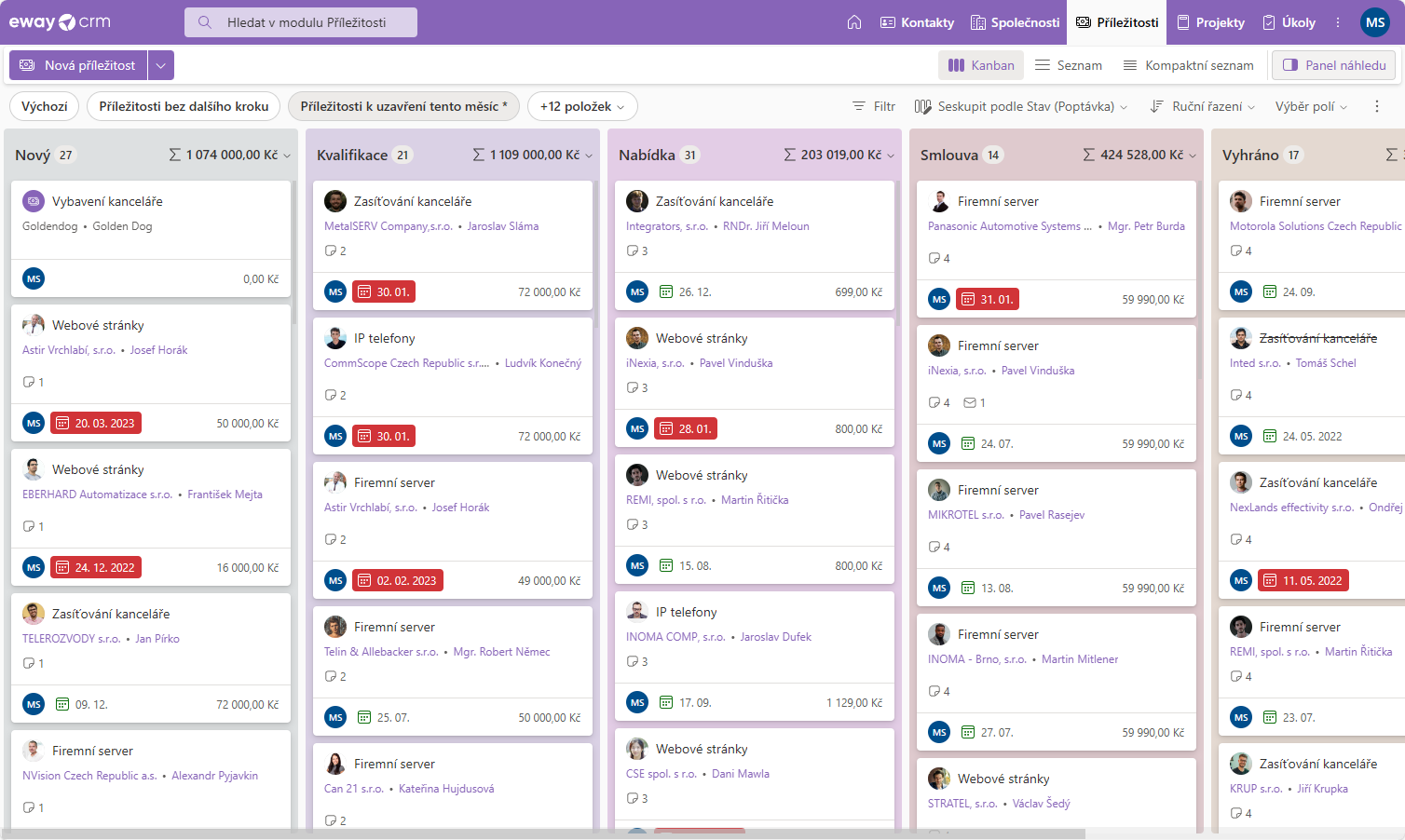Viewport: 1405px width, 840px height.
Task: Click the Nový column vertical scrollbar
Action: click(294, 251)
